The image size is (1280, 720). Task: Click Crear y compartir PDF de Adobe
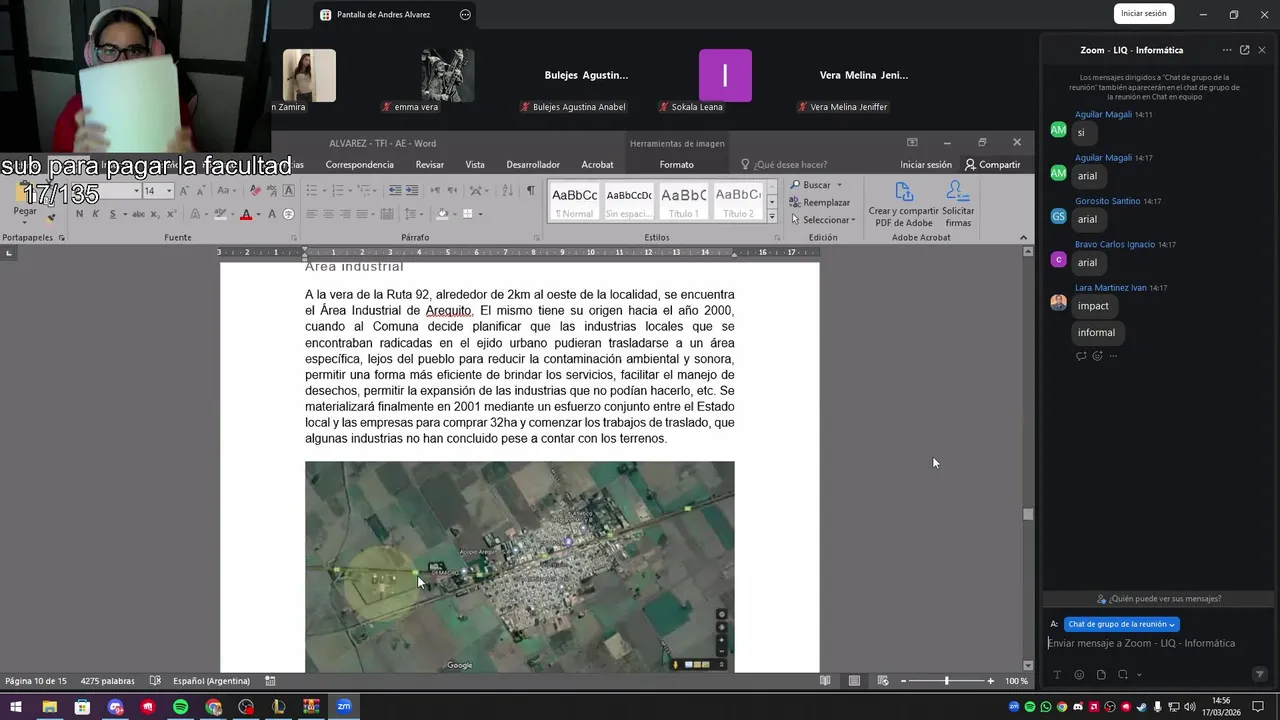904,204
